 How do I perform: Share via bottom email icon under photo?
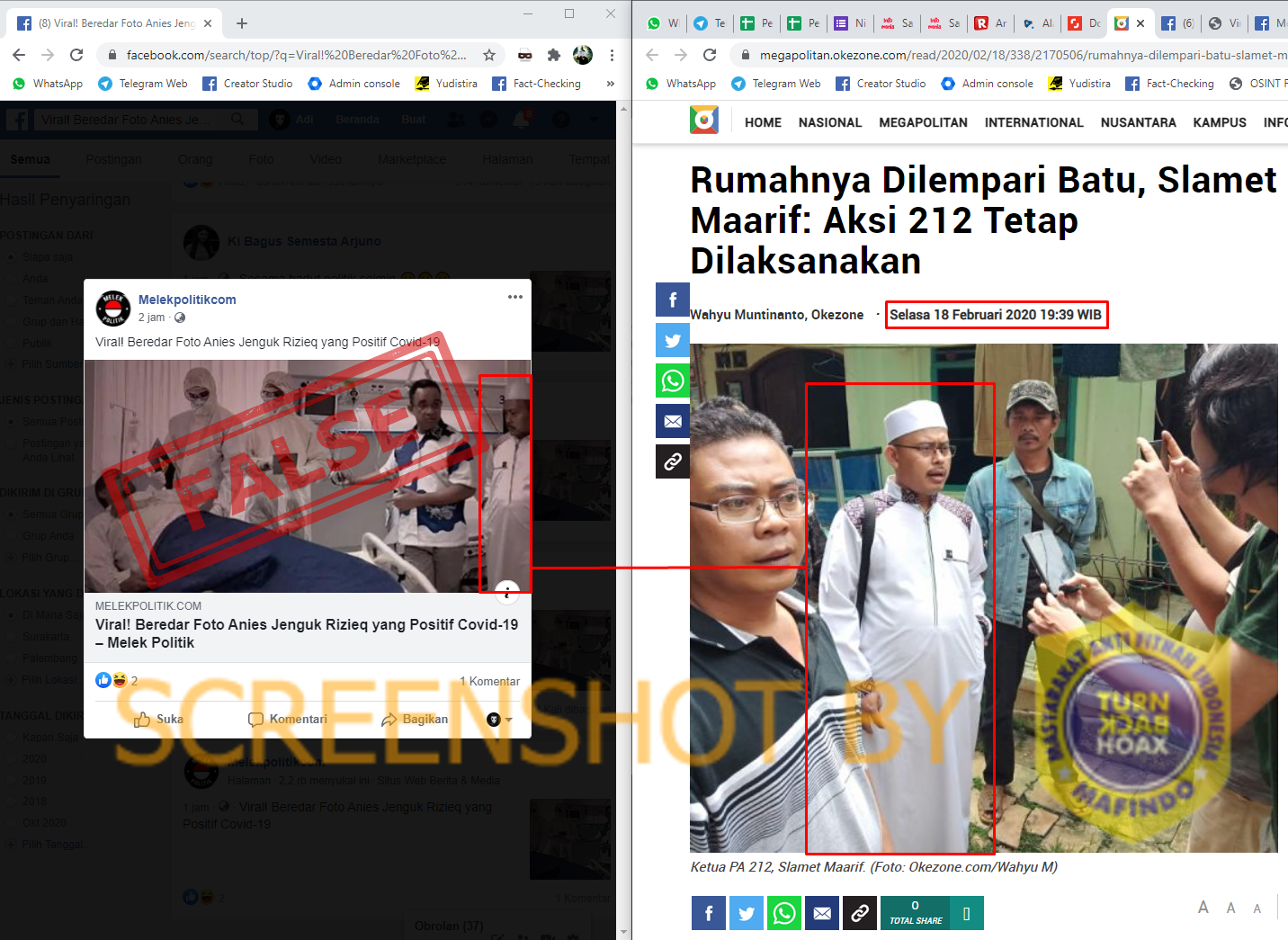[822, 913]
